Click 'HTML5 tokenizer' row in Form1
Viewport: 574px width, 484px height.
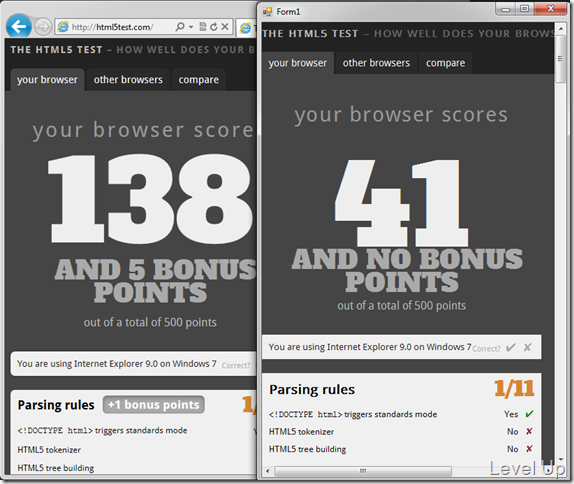click(401, 432)
